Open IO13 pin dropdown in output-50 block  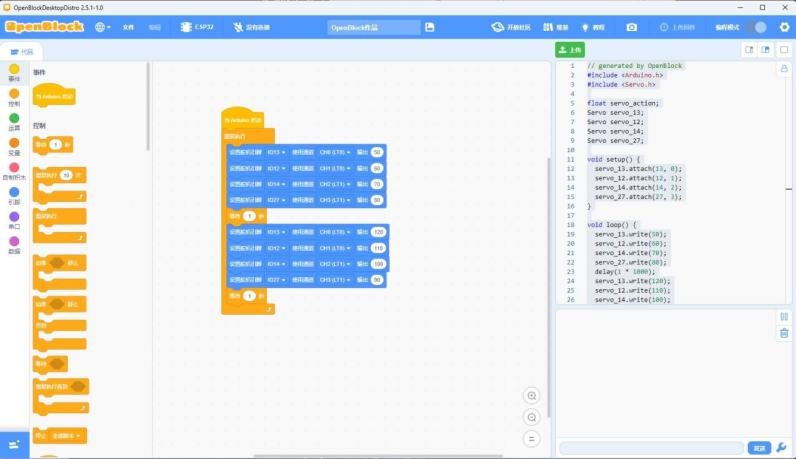pyautogui.click(x=276, y=152)
